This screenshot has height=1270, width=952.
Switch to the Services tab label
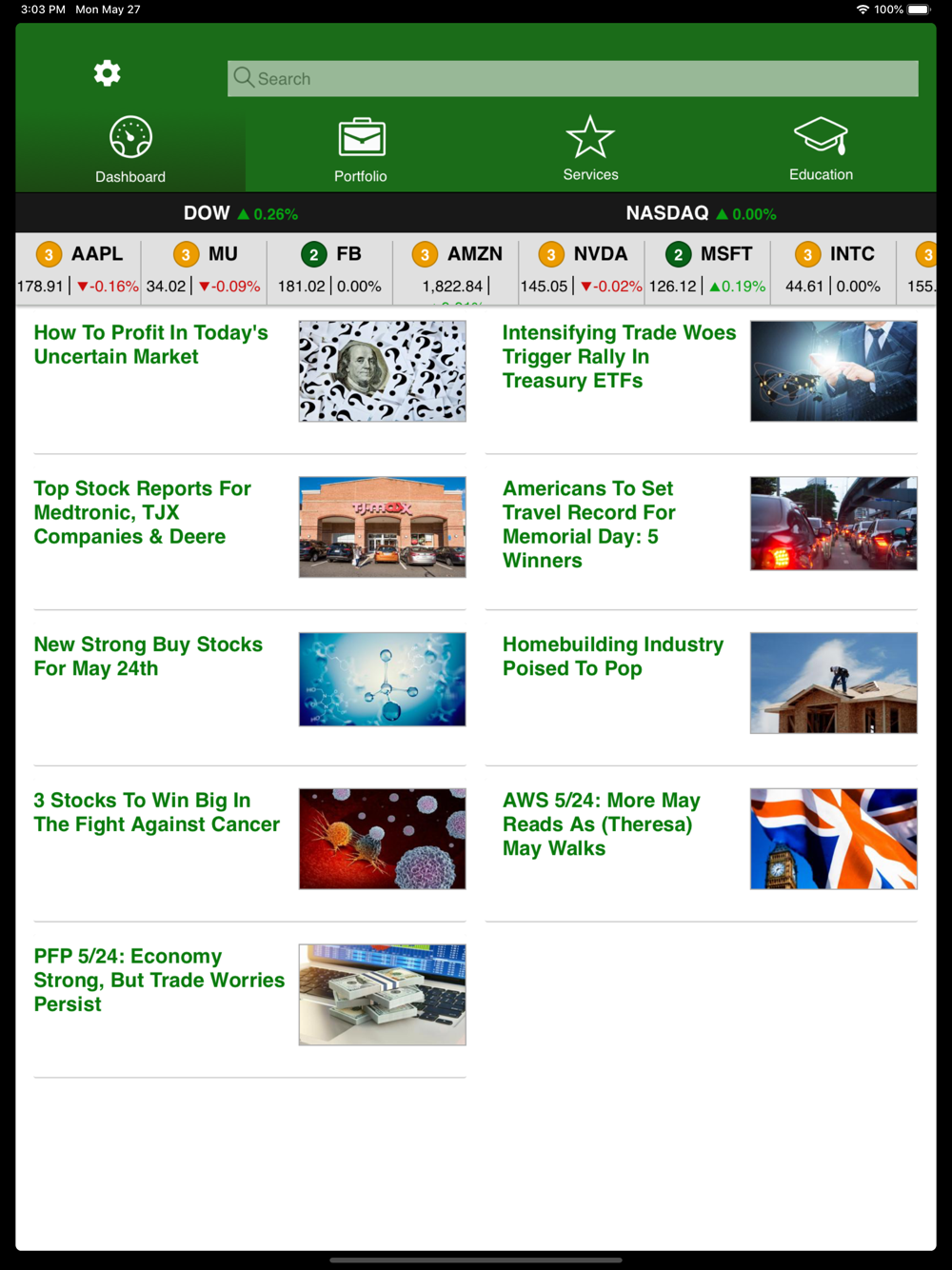590,174
